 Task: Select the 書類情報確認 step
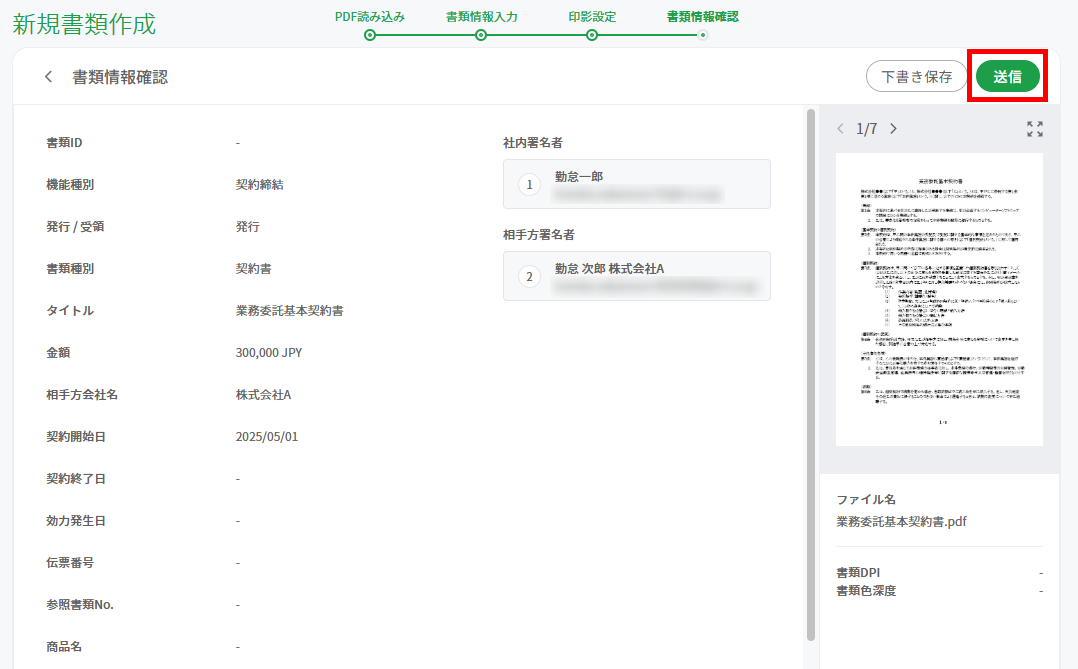[703, 17]
